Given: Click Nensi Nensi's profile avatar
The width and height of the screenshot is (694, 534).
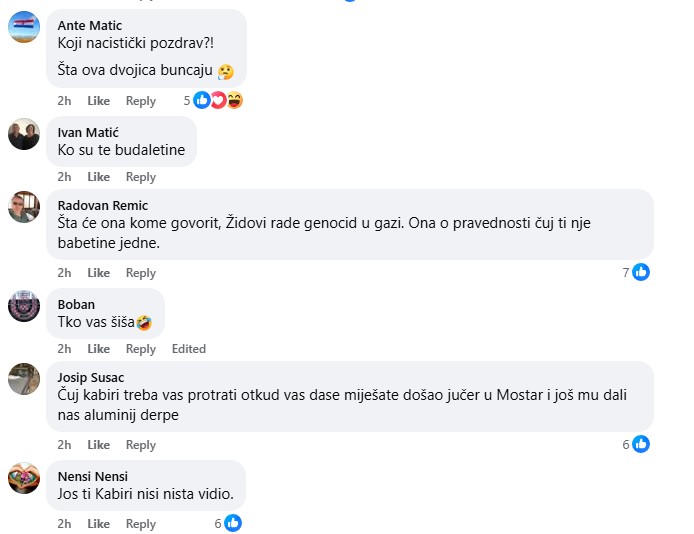Looking at the screenshot, I should click(24, 478).
